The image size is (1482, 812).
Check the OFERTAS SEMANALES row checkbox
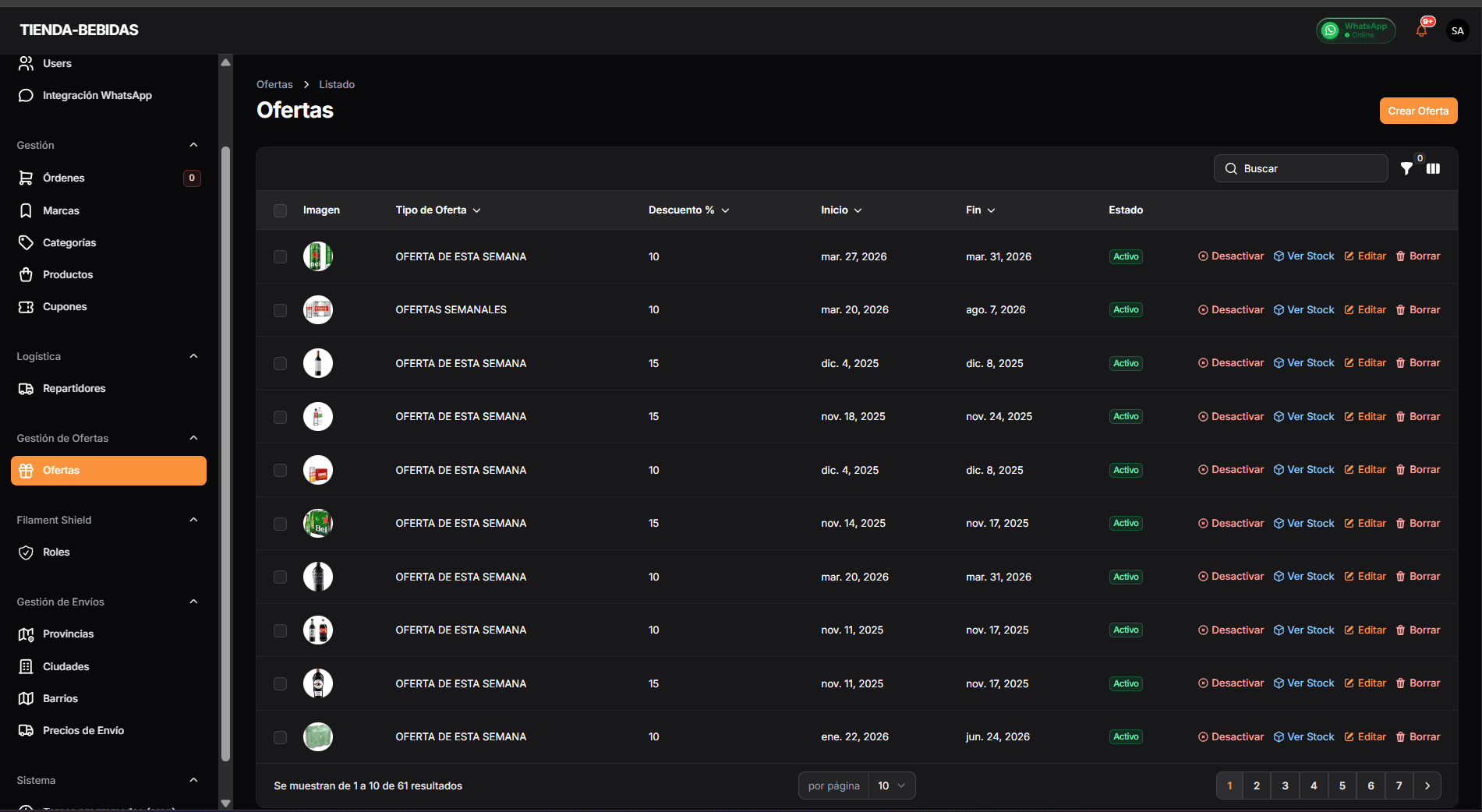click(x=280, y=310)
